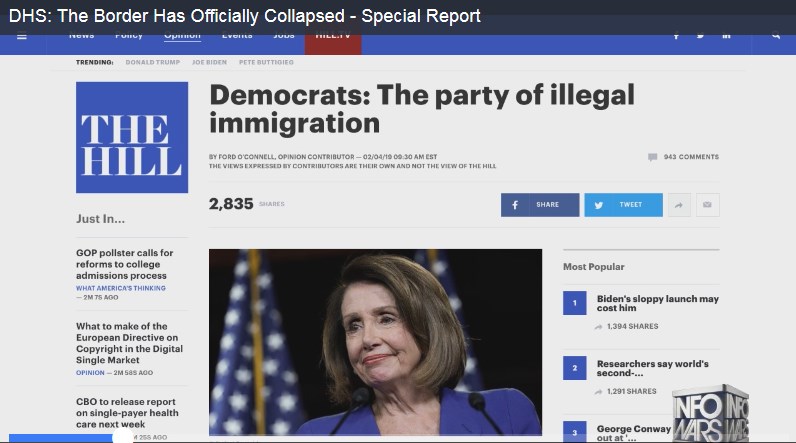Click the TWEET button
Image resolution: width=796 pixels, height=443 pixels.
[623, 205]
